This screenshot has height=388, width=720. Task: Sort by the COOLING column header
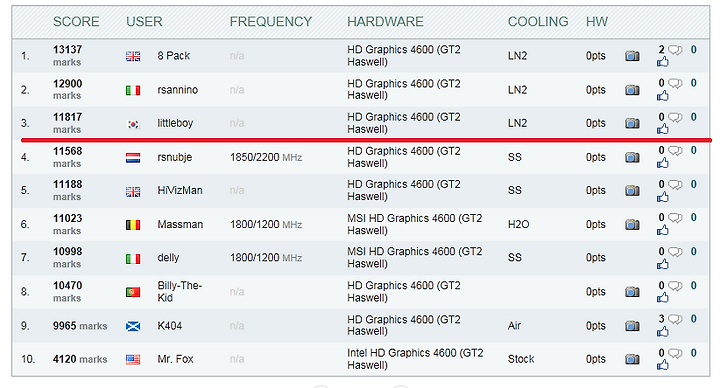(538, 22)
